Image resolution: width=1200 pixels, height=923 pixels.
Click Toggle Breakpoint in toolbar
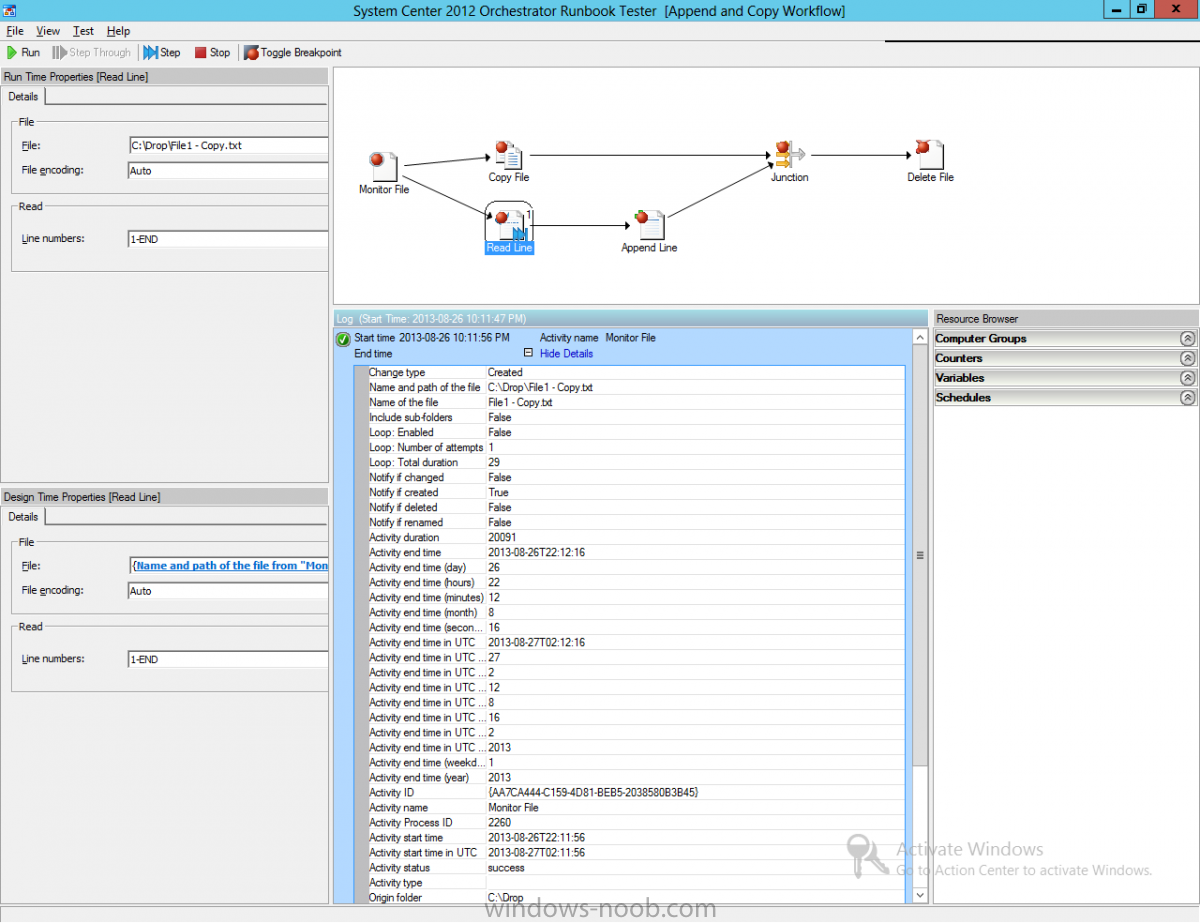point(293,52)
